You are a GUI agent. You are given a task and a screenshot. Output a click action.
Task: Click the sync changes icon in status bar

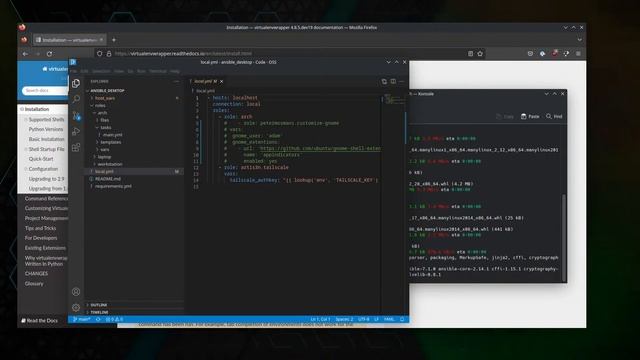click(x=98, y=319)
